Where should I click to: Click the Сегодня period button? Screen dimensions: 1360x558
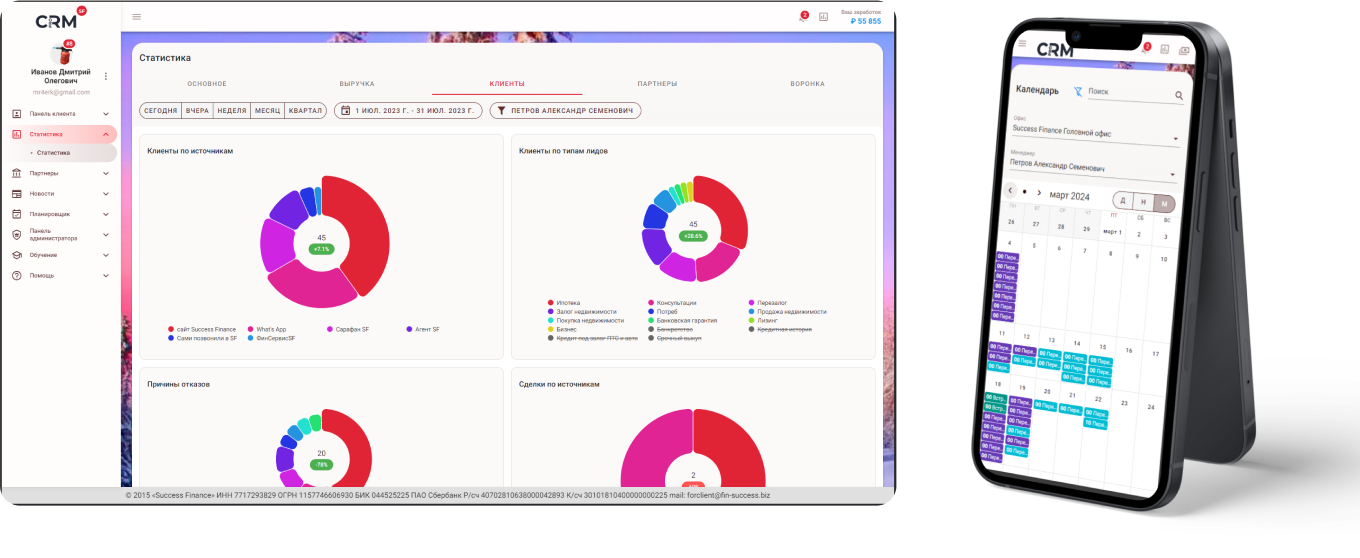(x=161, y=111)
